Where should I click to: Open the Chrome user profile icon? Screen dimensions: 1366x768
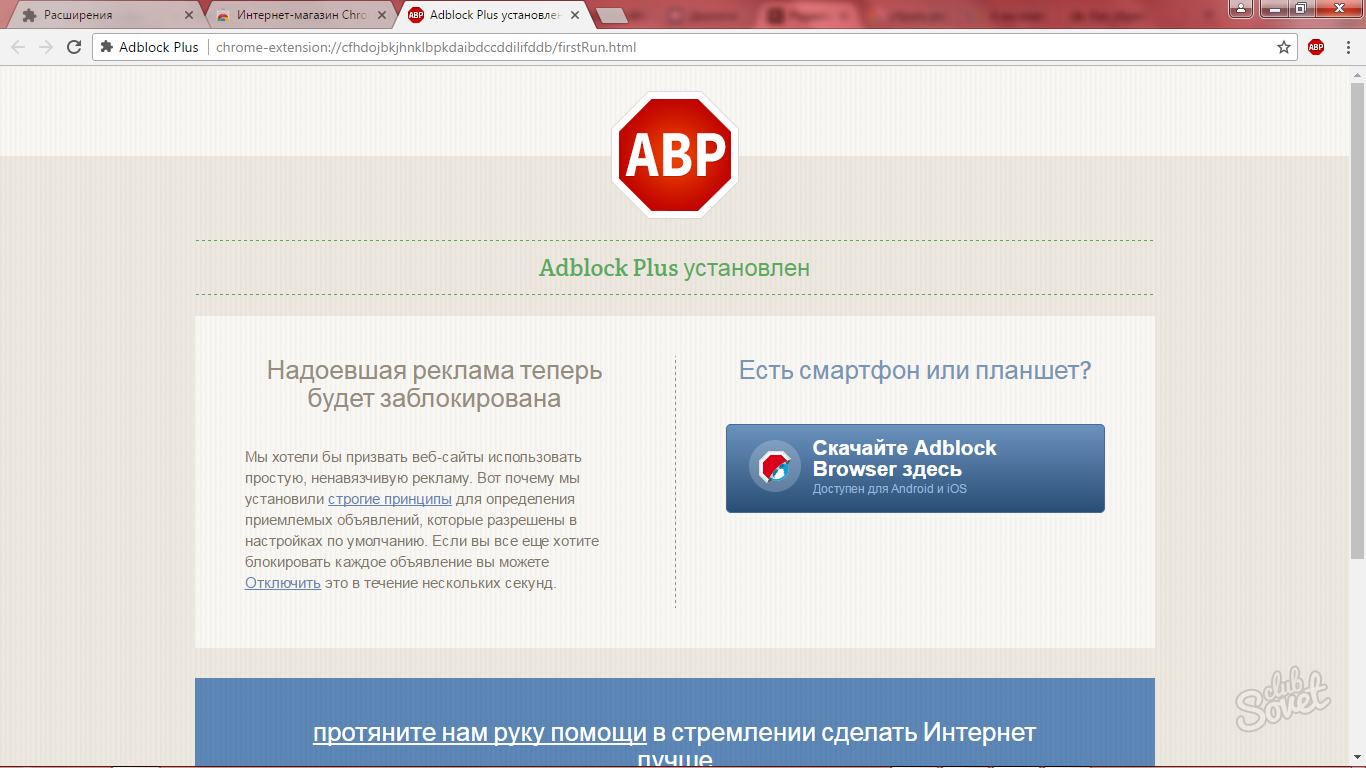coord(1240,9)
